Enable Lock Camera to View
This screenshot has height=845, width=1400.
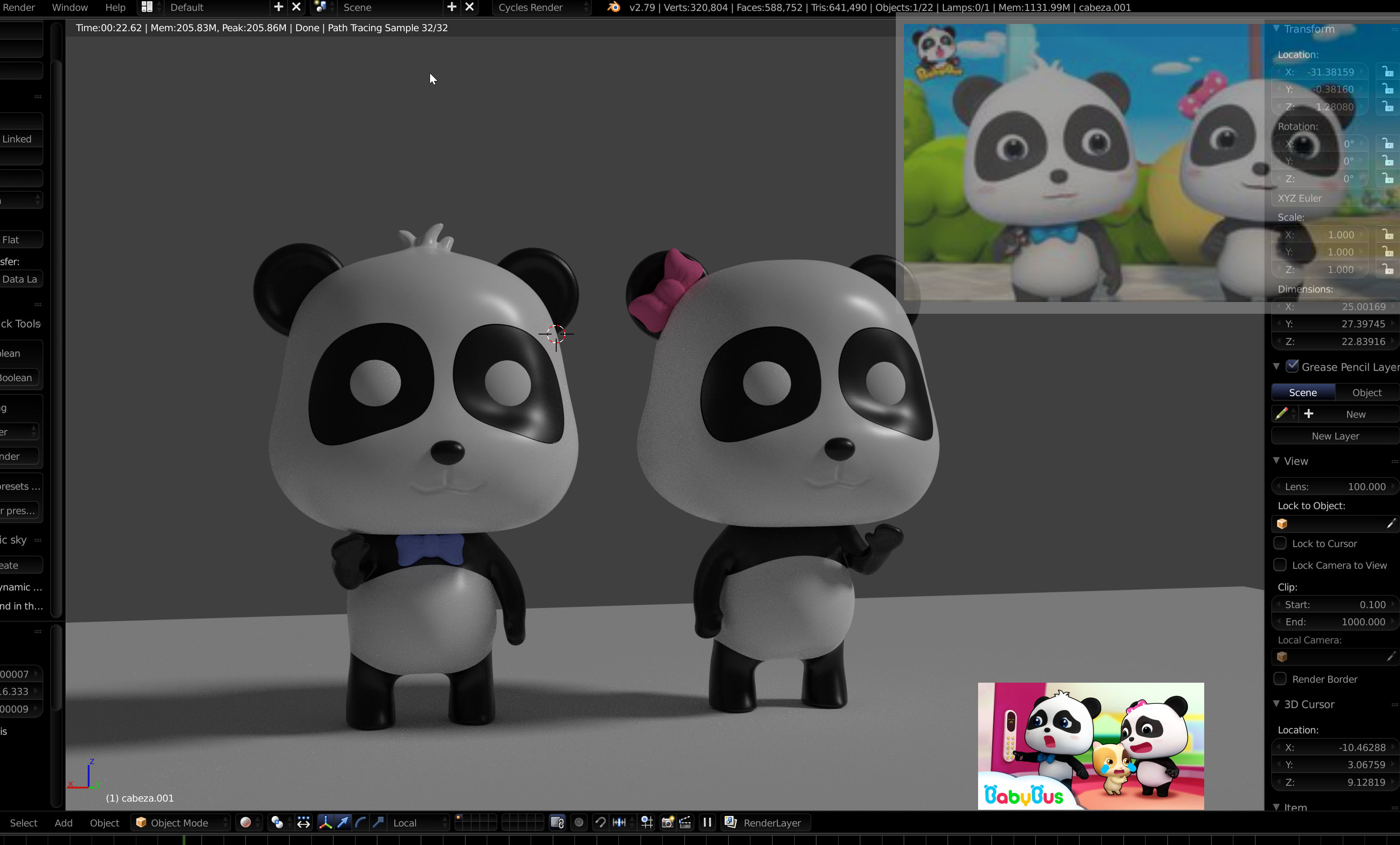pos(1280,565)
